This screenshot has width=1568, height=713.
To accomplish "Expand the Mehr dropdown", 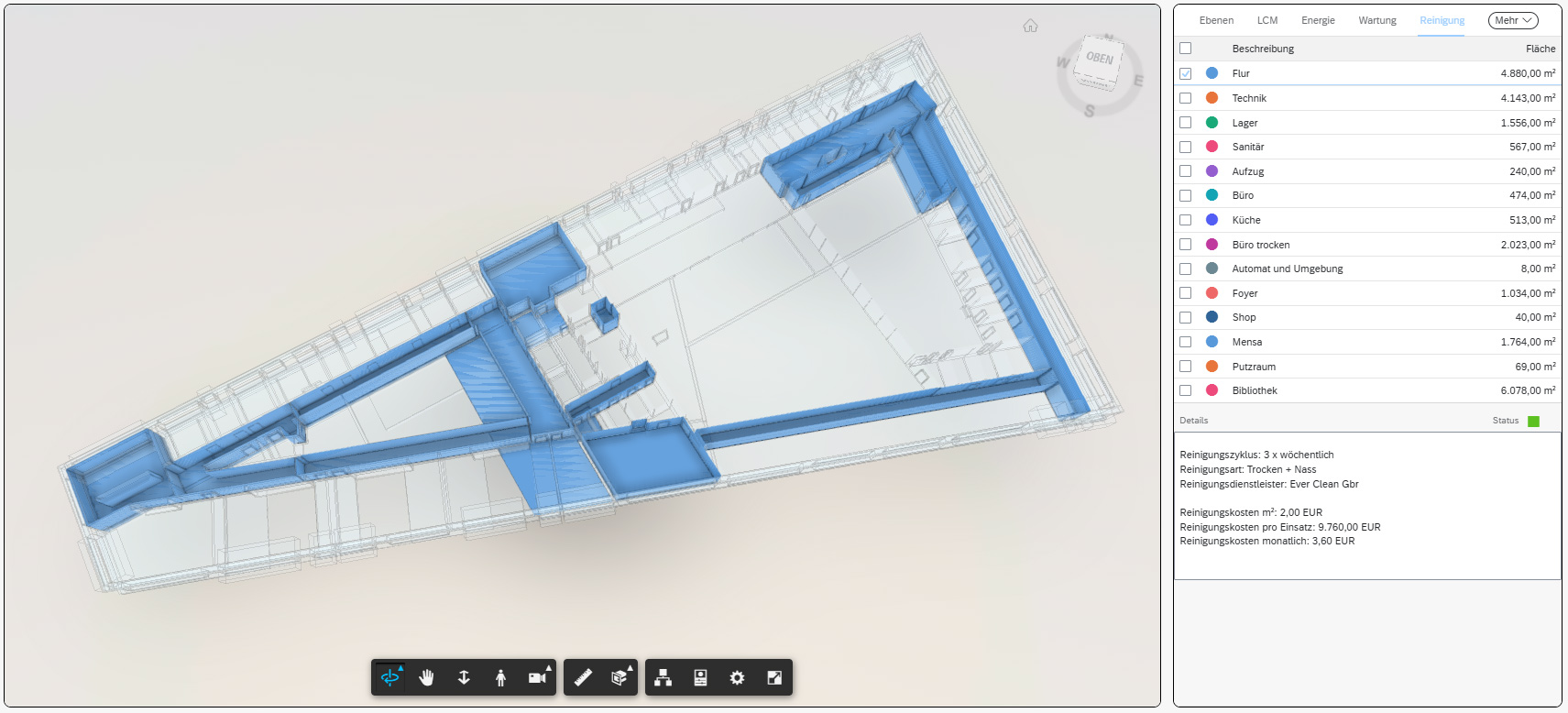I will tap(1513, 20).
